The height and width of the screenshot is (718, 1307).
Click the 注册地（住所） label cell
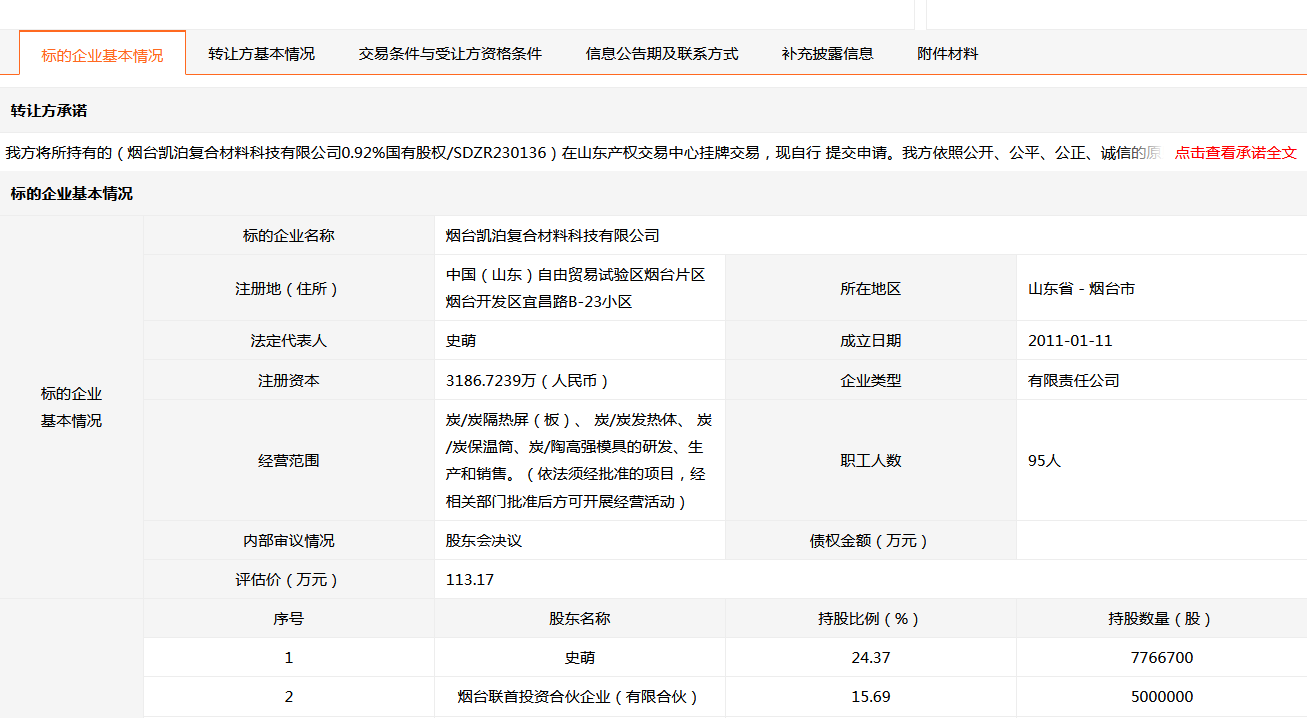tap(289, 289)
